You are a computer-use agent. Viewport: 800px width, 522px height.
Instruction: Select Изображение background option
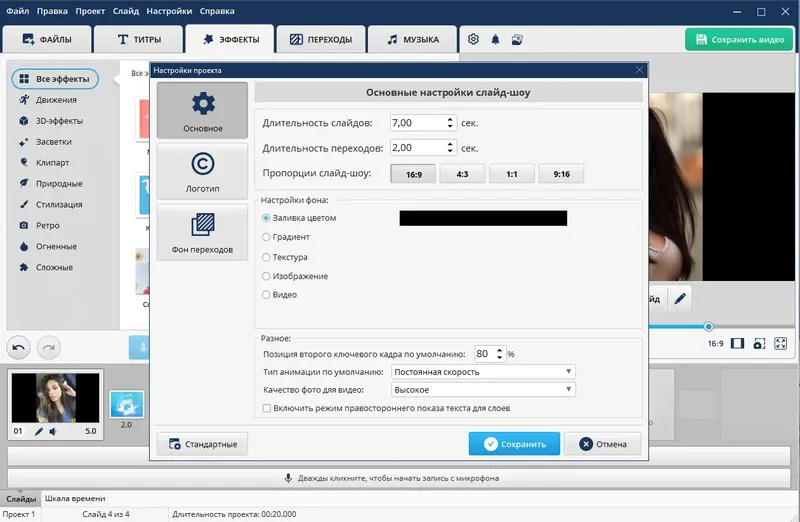[x=266, y=276]
